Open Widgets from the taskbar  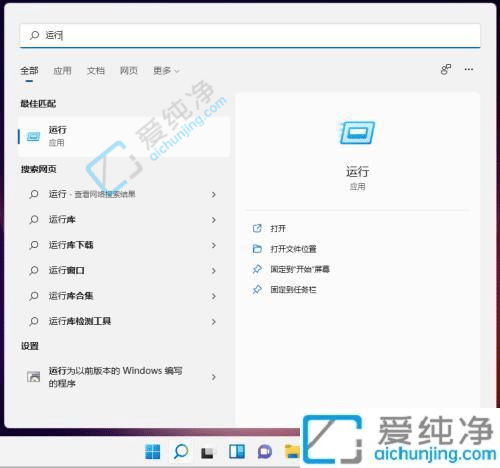237,452
